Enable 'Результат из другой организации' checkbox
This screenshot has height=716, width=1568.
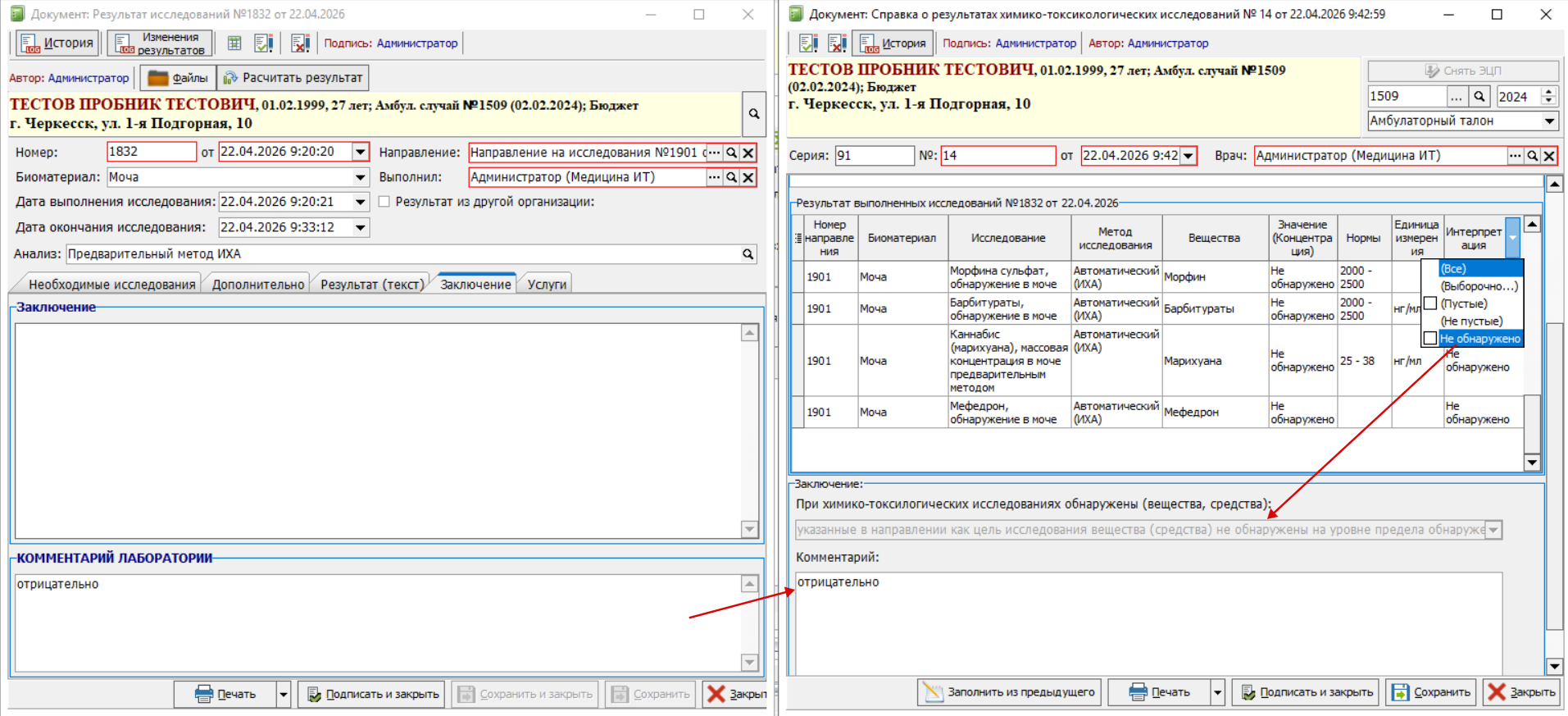(384, 202)
